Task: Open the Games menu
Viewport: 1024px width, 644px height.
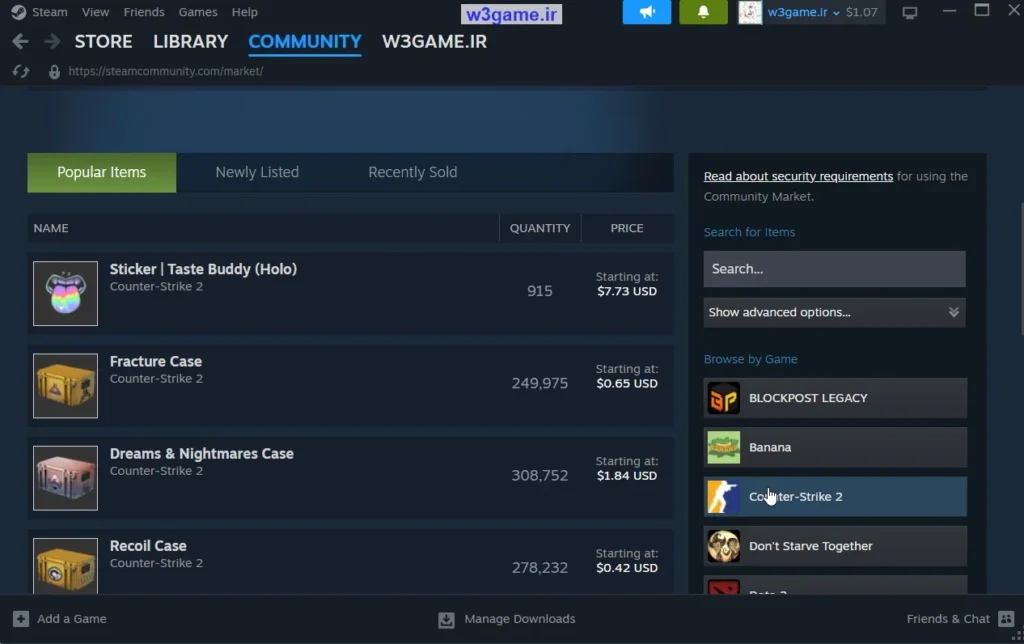Action: (x=198, y=12)
